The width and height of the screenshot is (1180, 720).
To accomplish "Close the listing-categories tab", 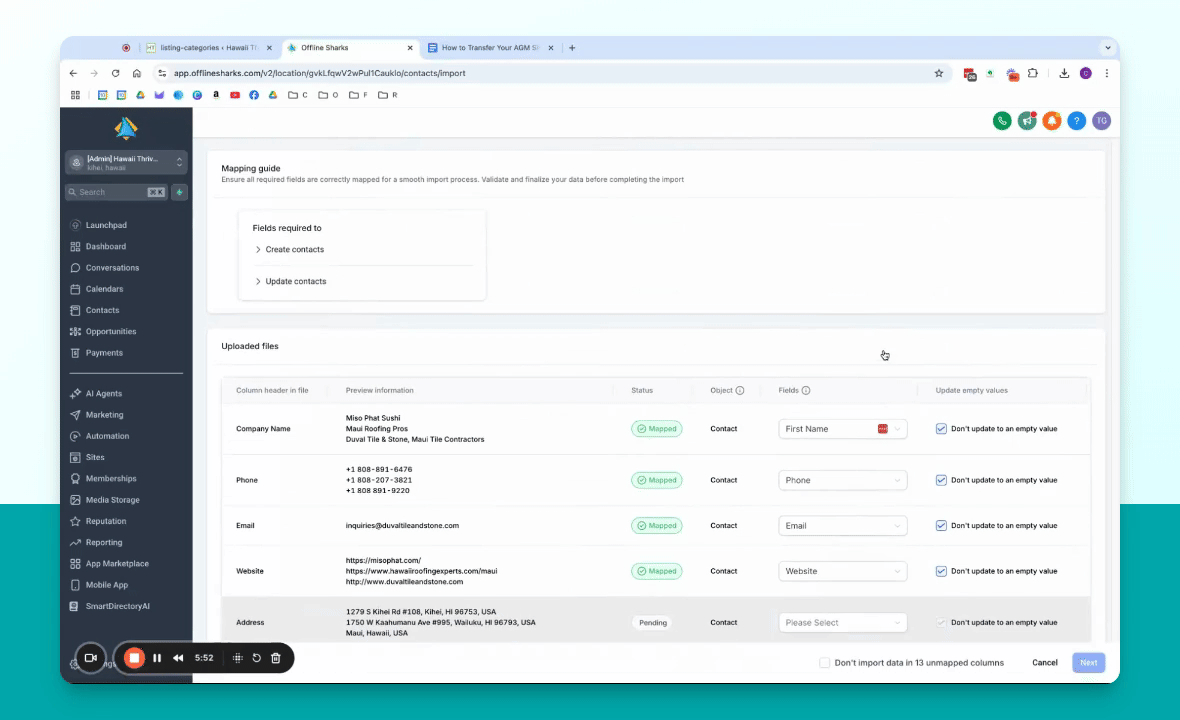I will pyautogui.click(x=269, y=47).
